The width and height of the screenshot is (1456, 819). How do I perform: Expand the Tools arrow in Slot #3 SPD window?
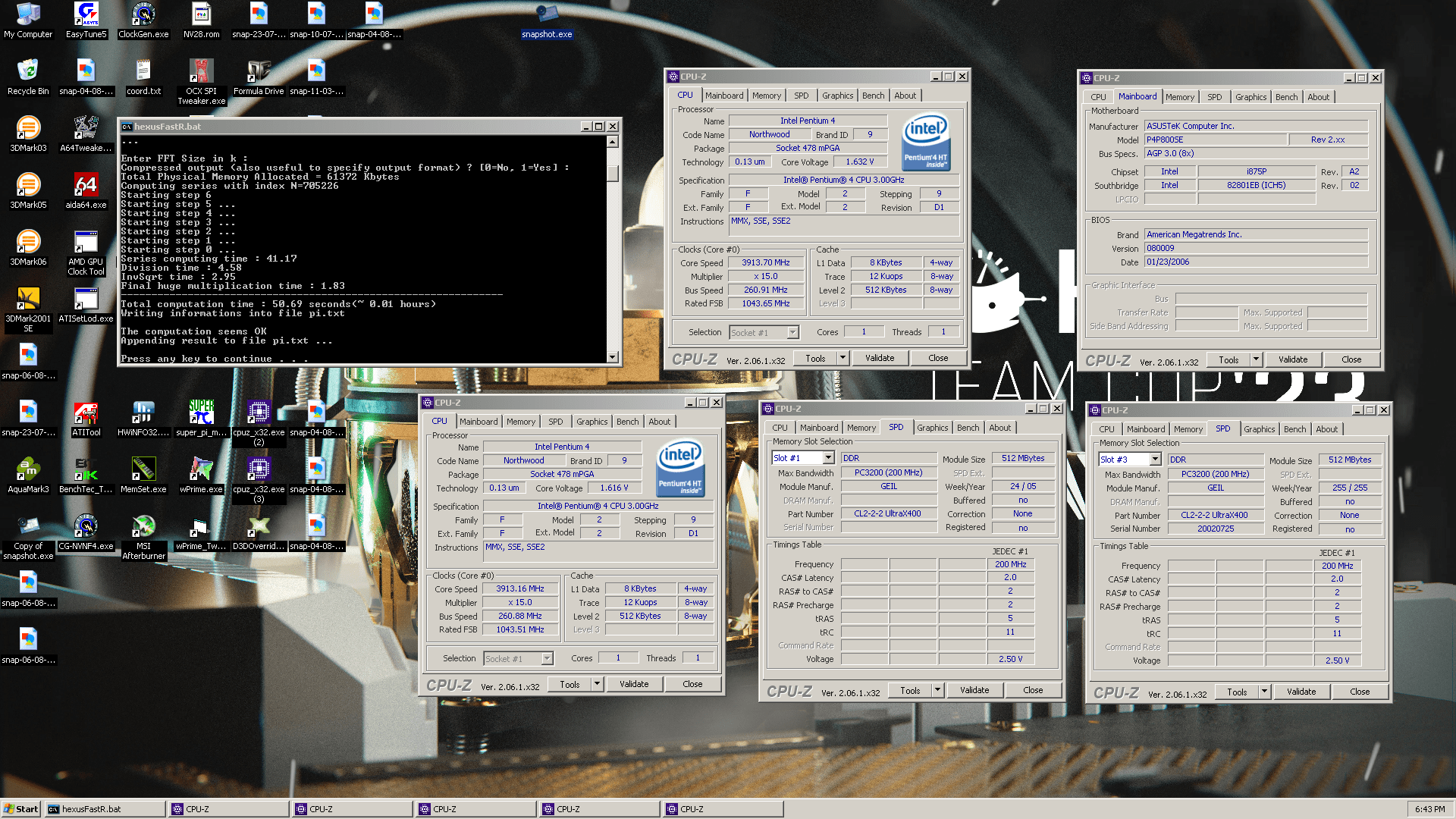(x=1264, y=692)
